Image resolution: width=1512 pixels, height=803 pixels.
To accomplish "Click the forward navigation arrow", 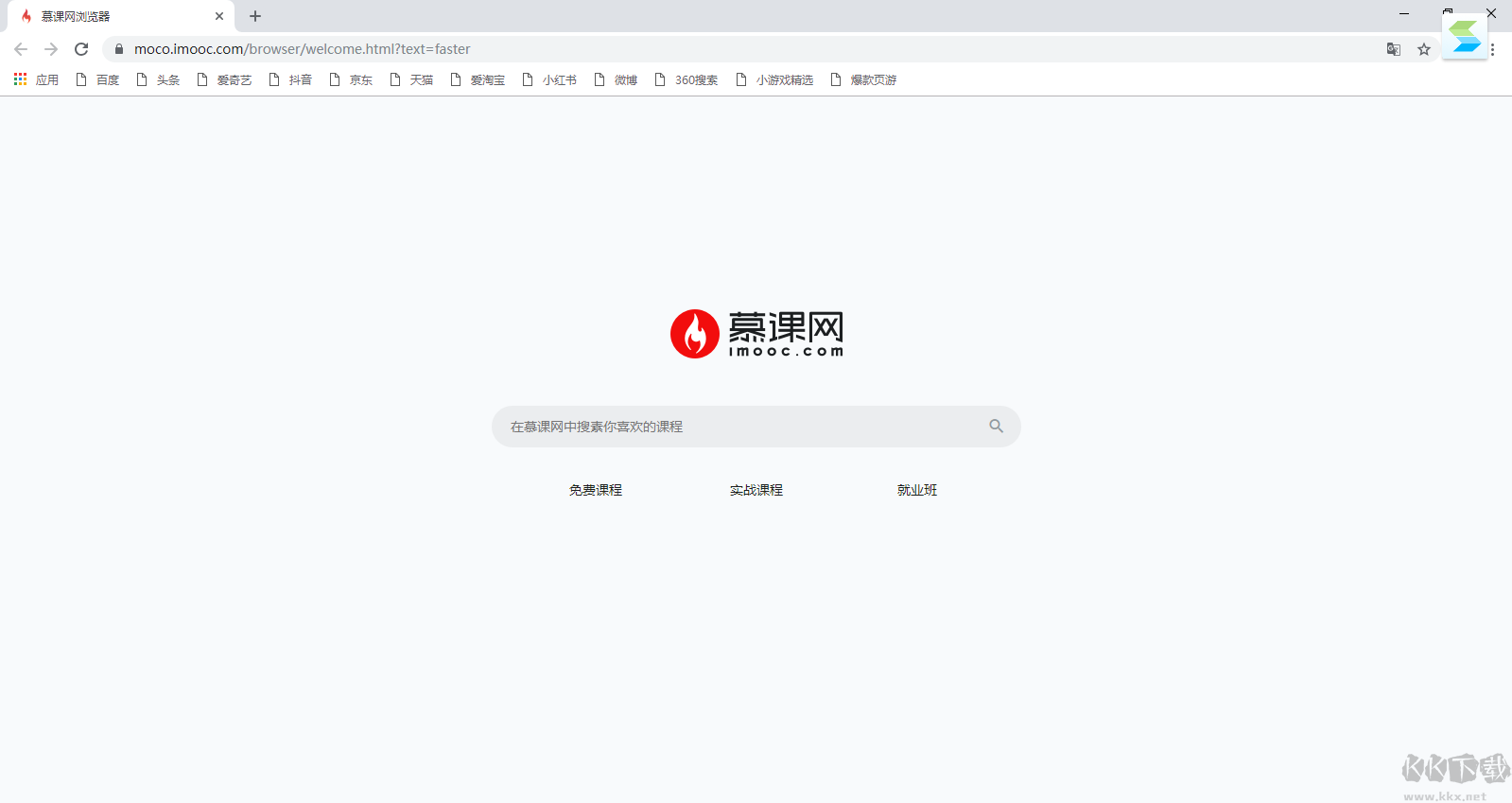I will [51, 49].
